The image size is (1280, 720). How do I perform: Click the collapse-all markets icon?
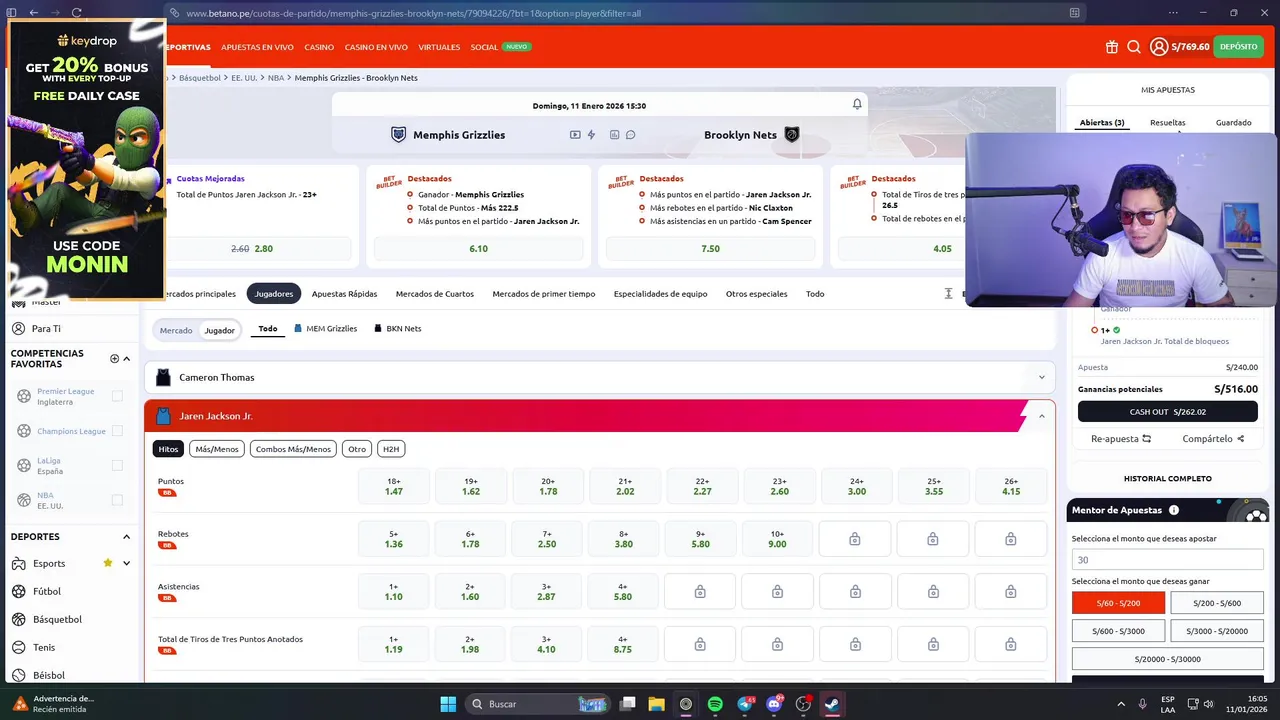point(948,294)
